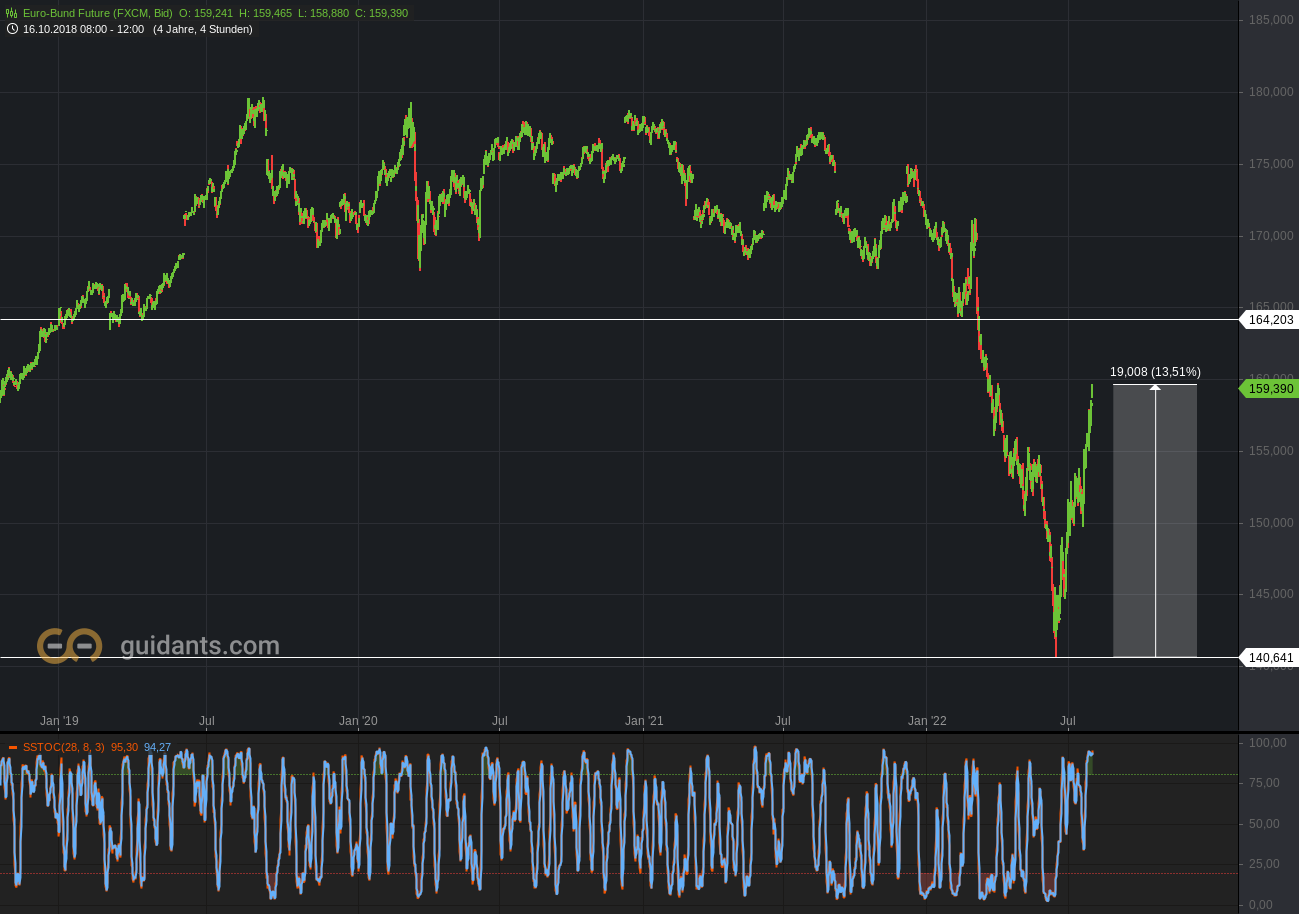Image resolution: width=1299 pixels, height=914 pixels.
Task: Open the timeframe selector showing 4 Stunden
Action: (x=202, y=29)
